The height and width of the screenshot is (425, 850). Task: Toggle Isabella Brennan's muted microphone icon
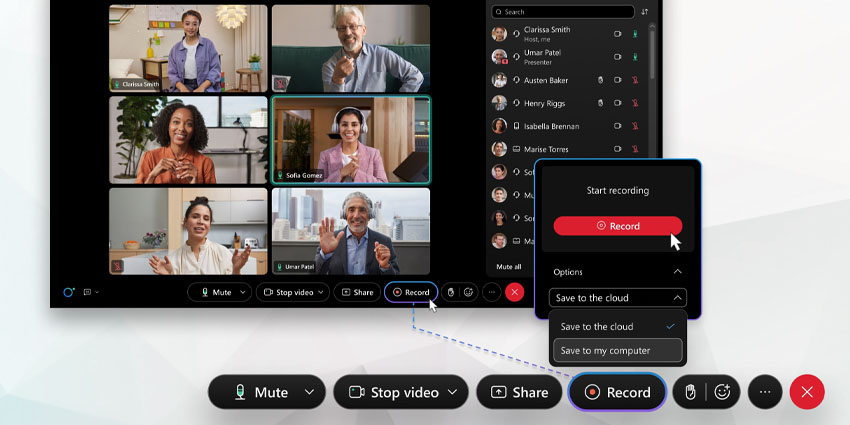633,126
